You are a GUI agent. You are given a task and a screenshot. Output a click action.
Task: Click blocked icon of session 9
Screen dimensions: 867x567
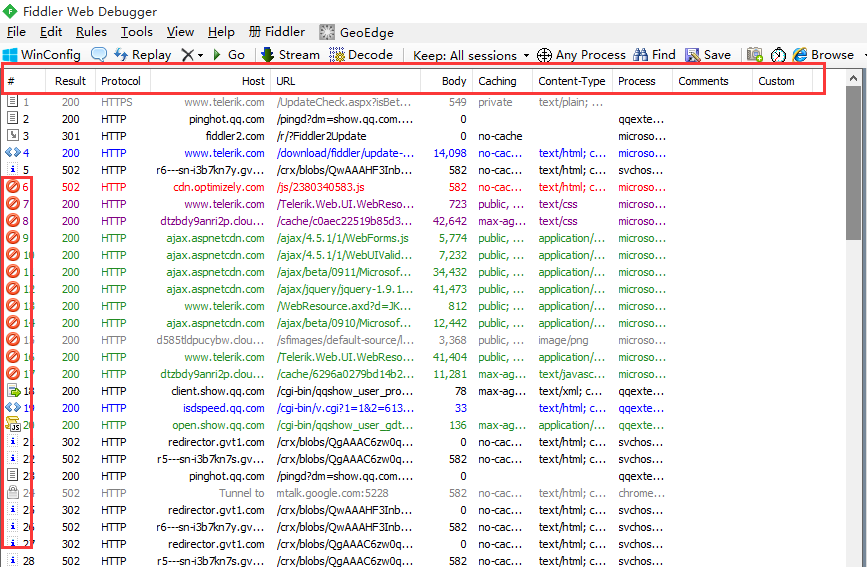click(13, 237)
